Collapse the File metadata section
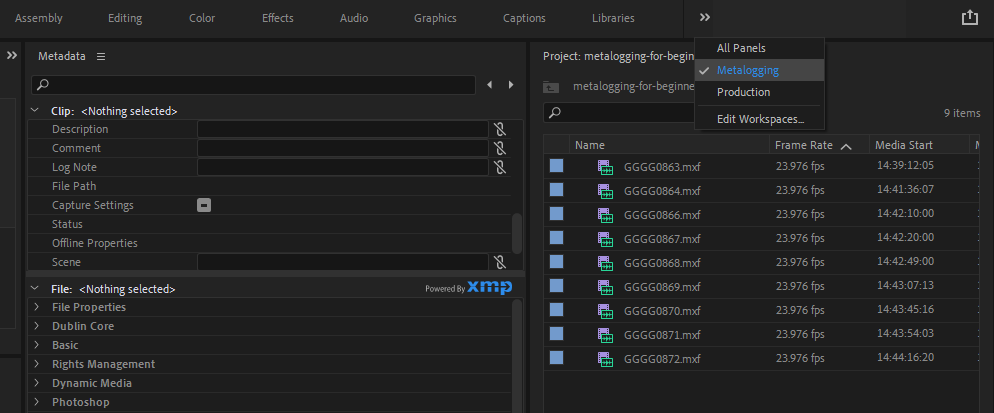 35,289
